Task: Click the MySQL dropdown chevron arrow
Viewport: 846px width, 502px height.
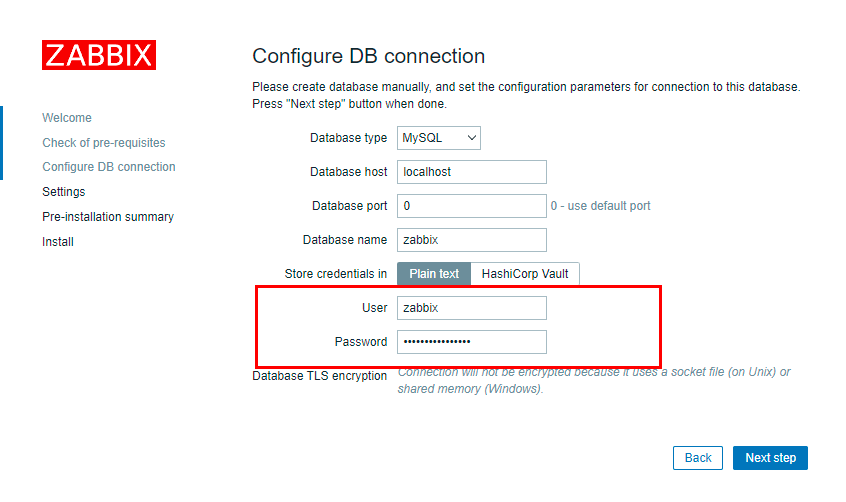Action: (472, 138)
